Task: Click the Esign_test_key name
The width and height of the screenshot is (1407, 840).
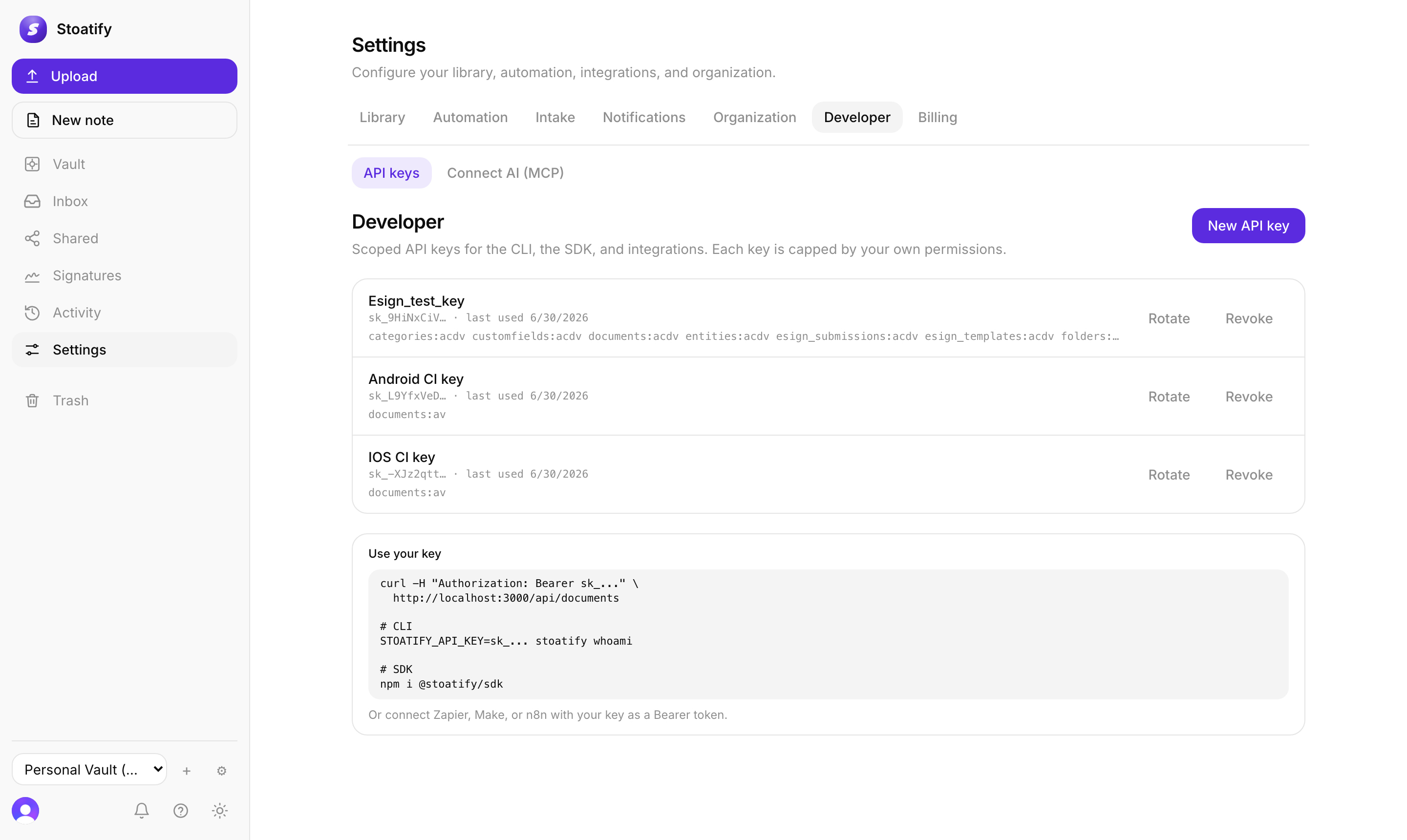Action: (x=416, y=300)
